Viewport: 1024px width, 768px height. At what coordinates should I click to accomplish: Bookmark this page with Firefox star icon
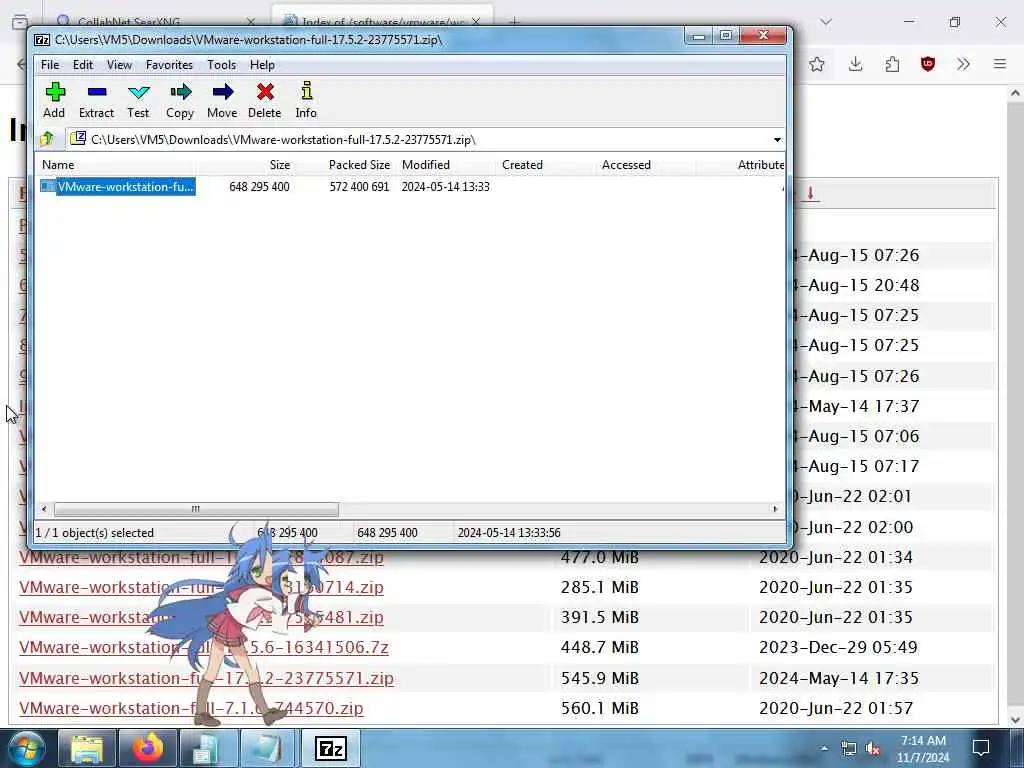(816, 64)
